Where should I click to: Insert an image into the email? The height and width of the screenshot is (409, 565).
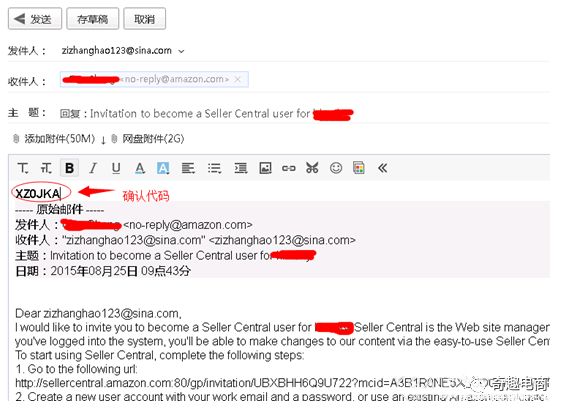pyautogui.click(x=265, y=168)
